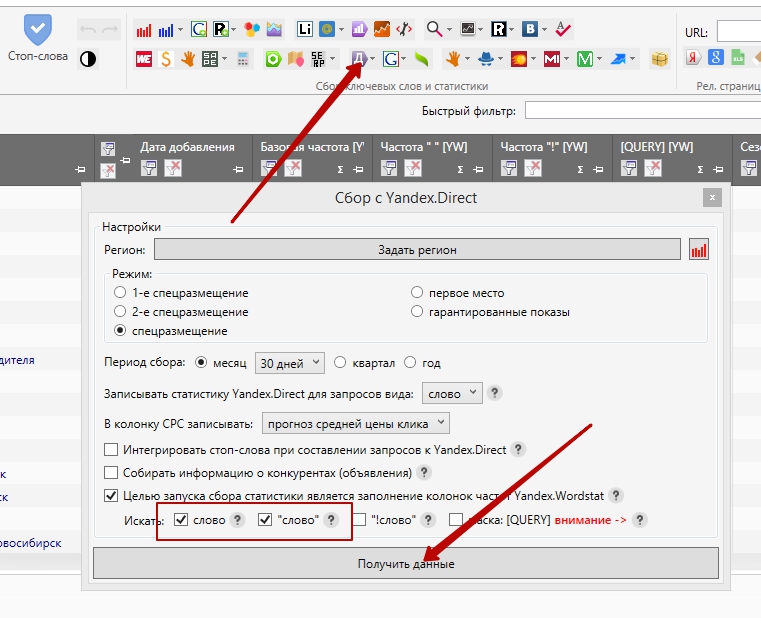This screenshot has height=618, width=761.
Task: Click the blue hat spy icon
Action: click(486, 59)
